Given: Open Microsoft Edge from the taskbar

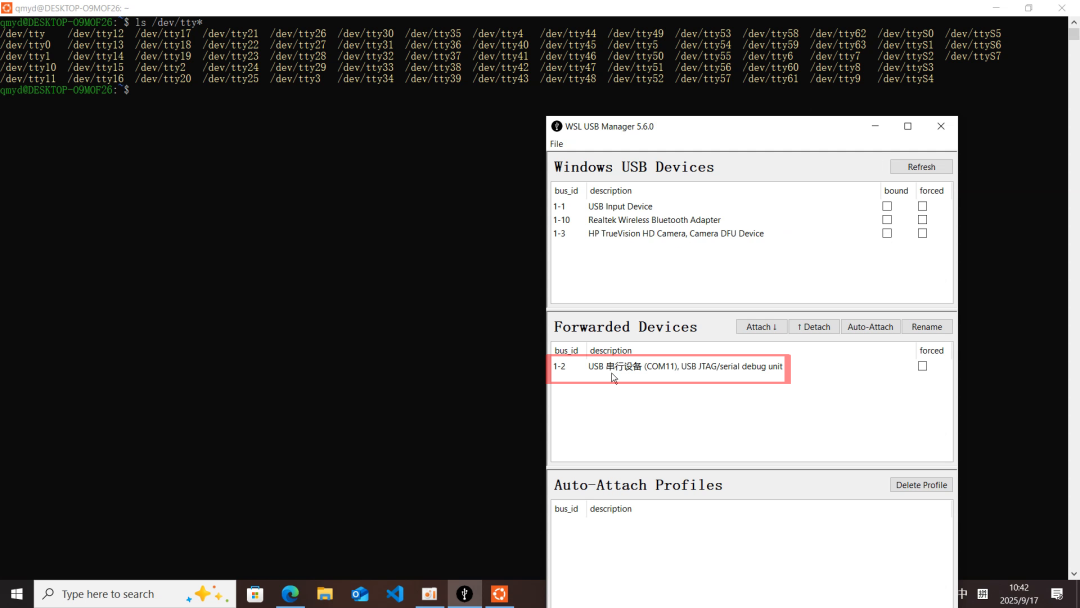Looking at the screenshot, I should tap(290, 594).
